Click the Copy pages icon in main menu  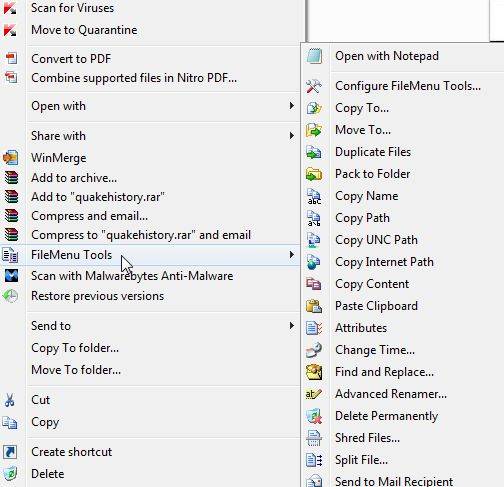(10, 422)
